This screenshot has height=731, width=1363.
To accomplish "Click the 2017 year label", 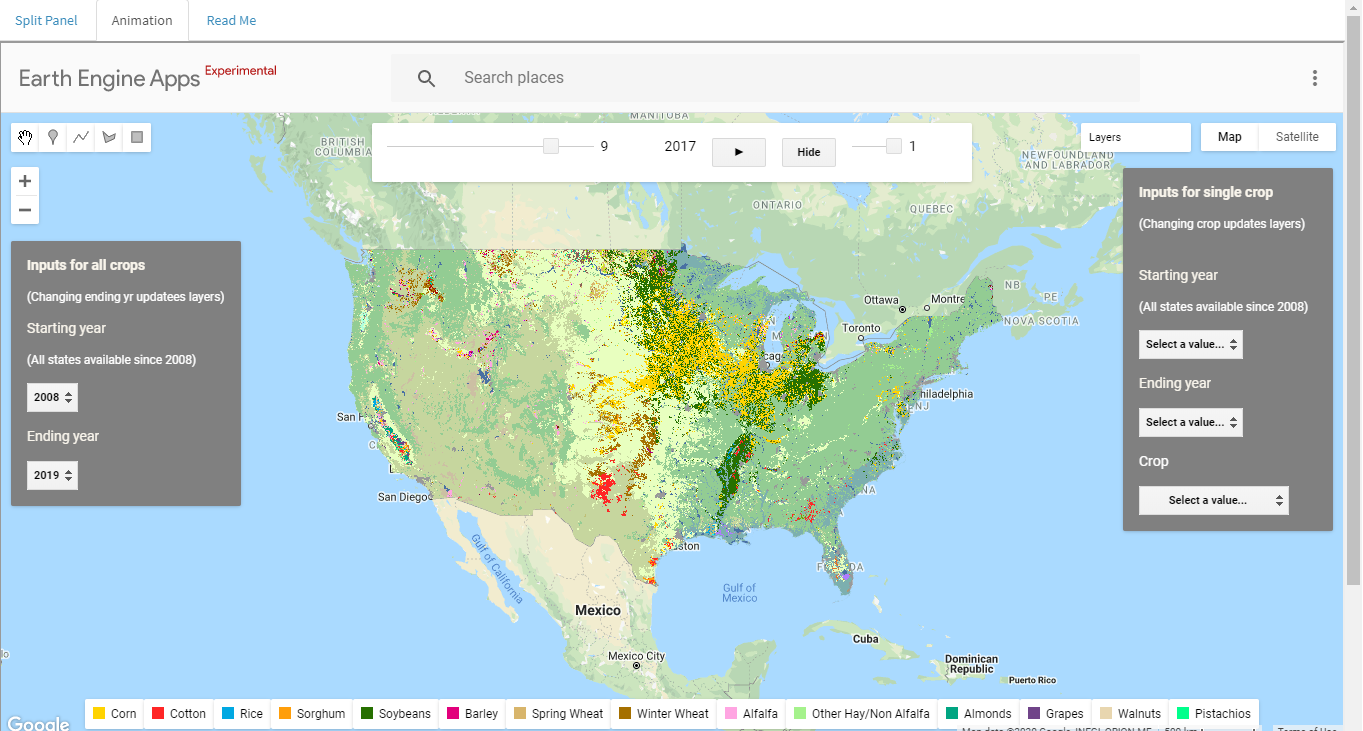I will [x=680, y=146].
